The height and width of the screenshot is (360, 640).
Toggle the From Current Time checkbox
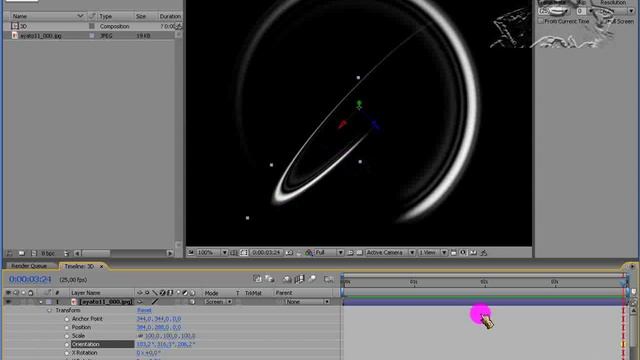[x=541, y=21]
